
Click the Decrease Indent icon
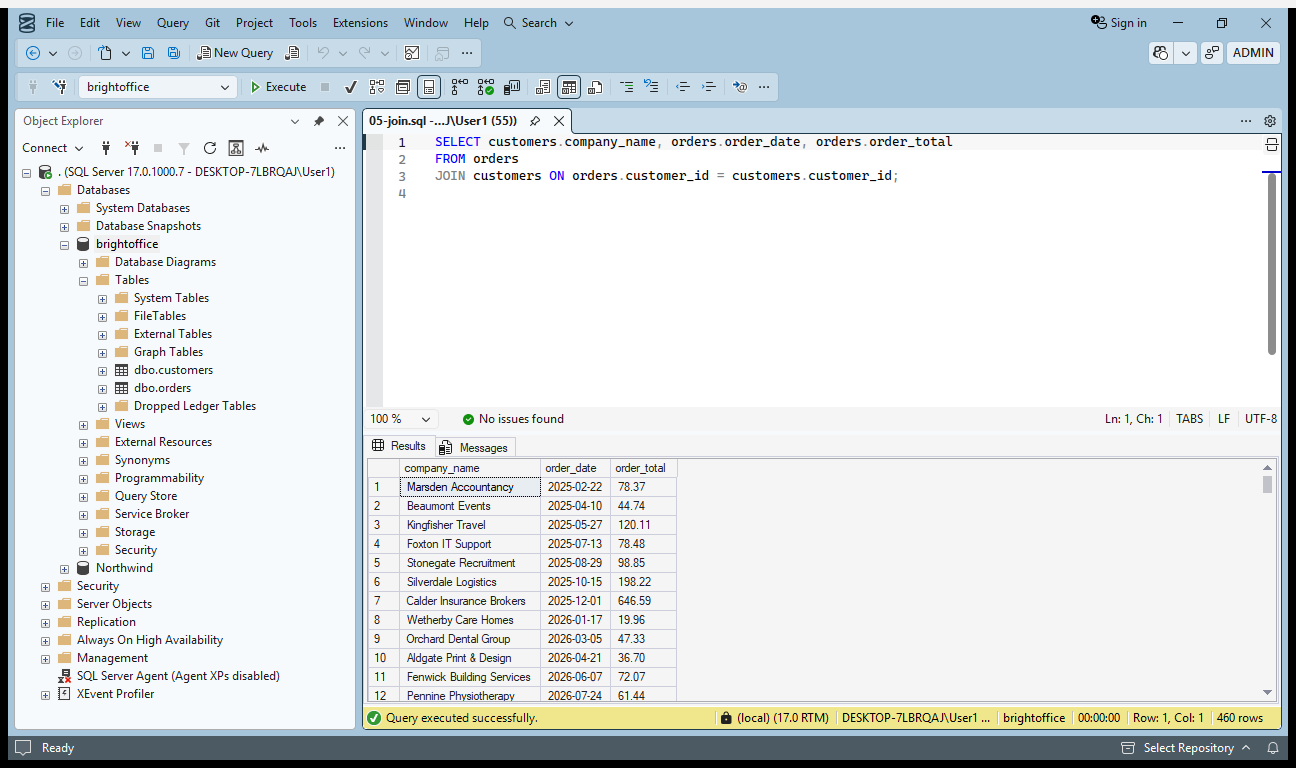684,87
